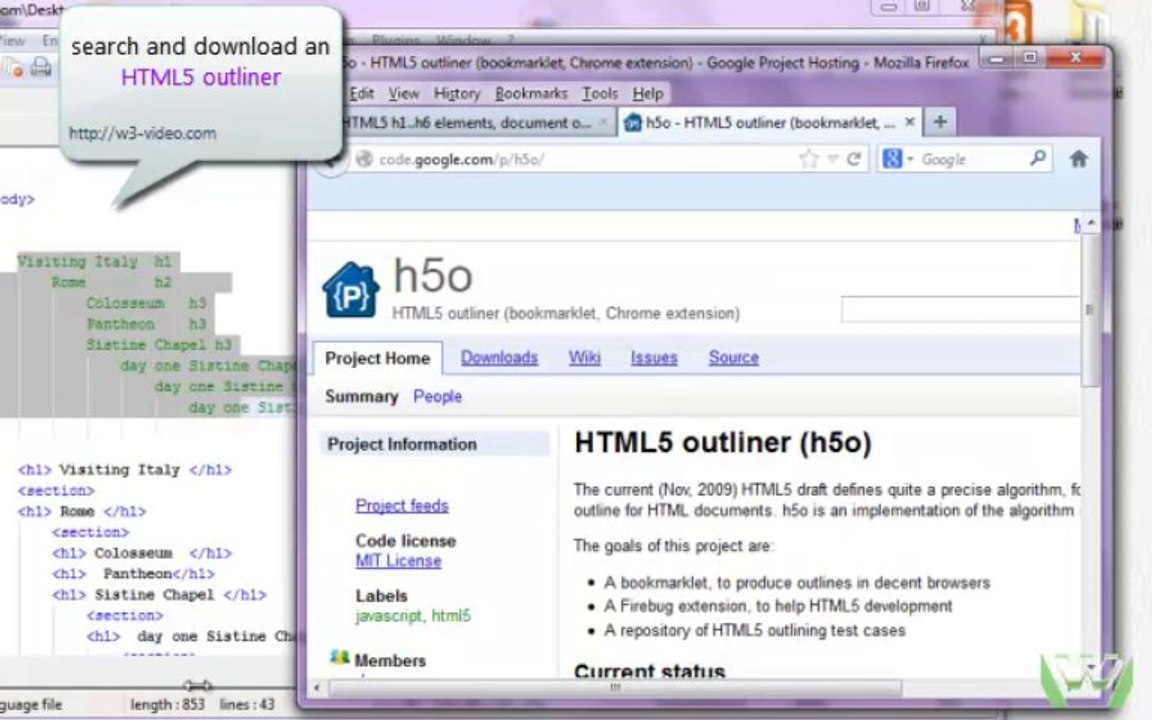
Task: Bookmark this page with the star icon
Action: pos(809,159)
